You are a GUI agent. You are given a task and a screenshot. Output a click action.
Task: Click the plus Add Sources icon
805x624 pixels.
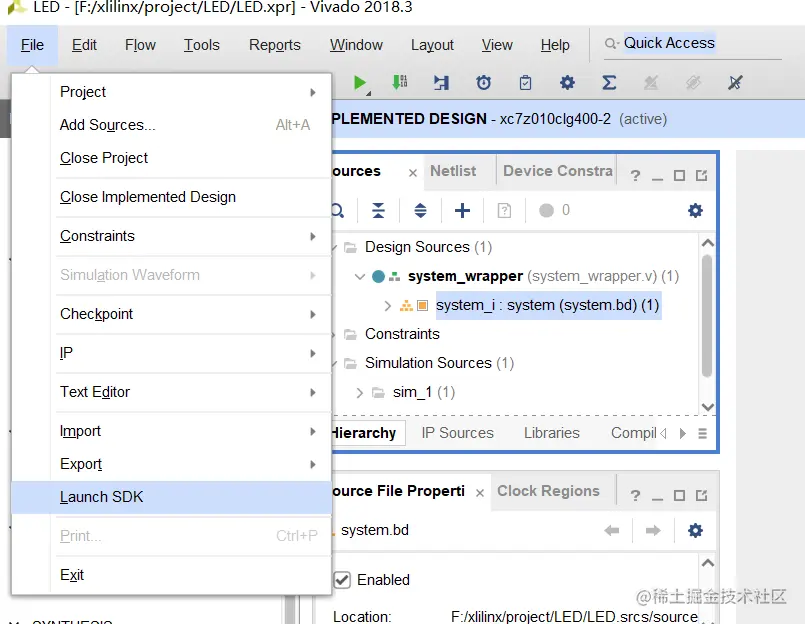point(462,211)
